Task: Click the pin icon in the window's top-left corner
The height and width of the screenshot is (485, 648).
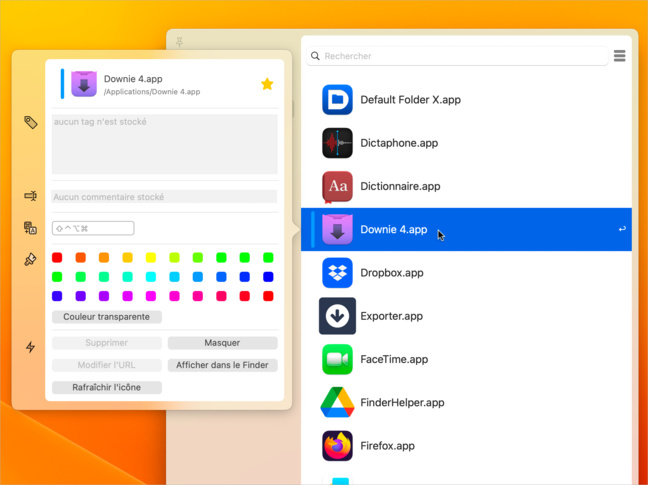Action: (179, 42)
